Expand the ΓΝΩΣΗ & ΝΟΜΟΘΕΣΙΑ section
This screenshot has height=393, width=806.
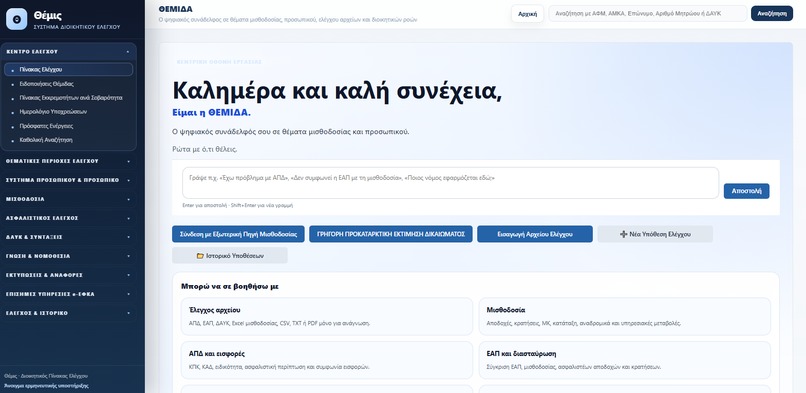69,256
